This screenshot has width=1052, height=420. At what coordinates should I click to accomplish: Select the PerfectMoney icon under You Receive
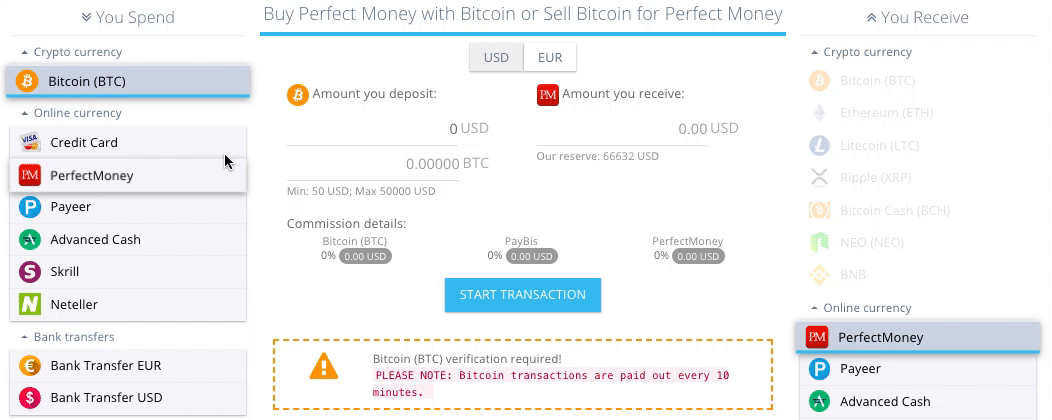click(817, 337)
